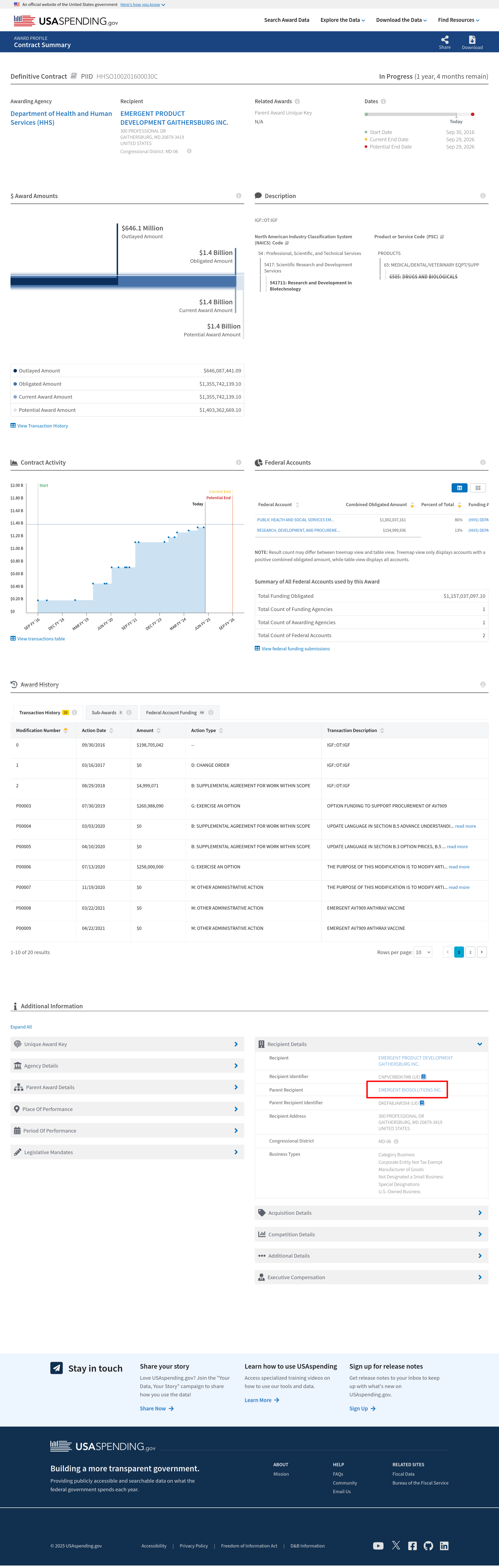Click Outlayed Amount bar in award chart
This screenshot has height=1568, width=499.
[x=64, y=281]
